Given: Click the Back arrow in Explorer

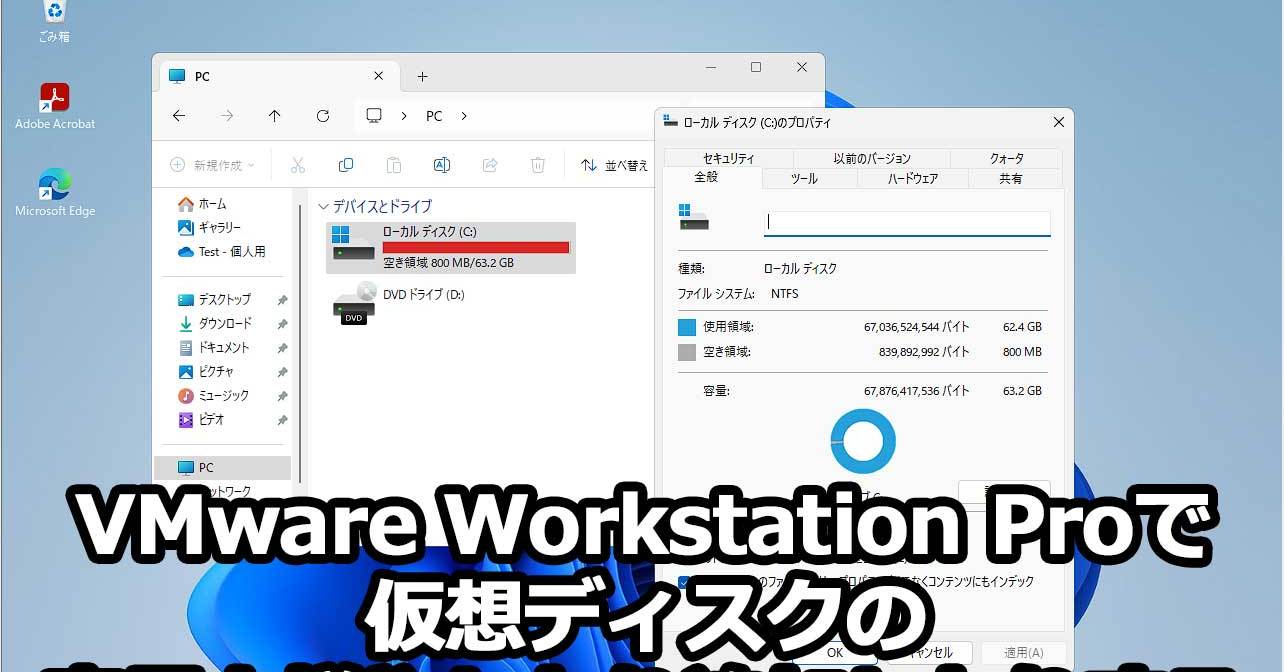Looking at the screenshot, I should [x=179, y=116].
